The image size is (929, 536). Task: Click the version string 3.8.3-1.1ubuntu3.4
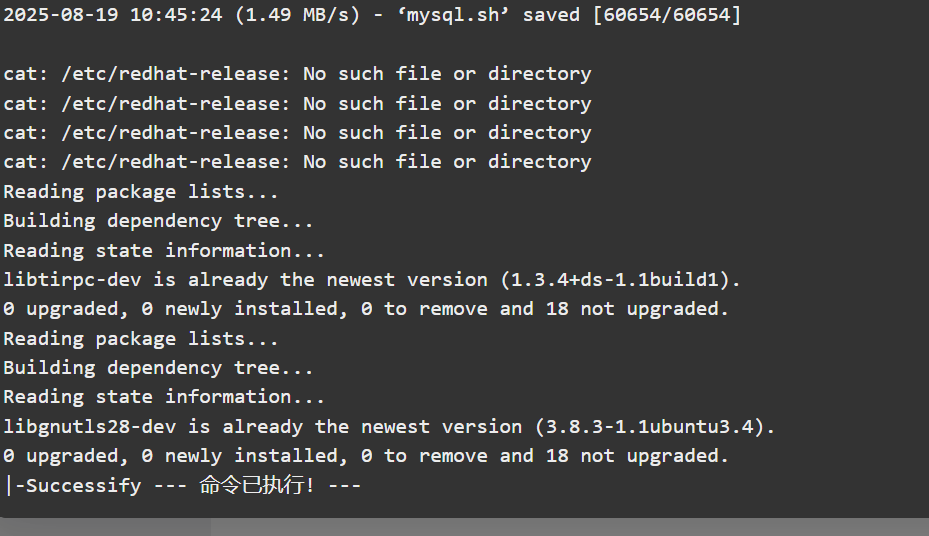pos(649,427)
